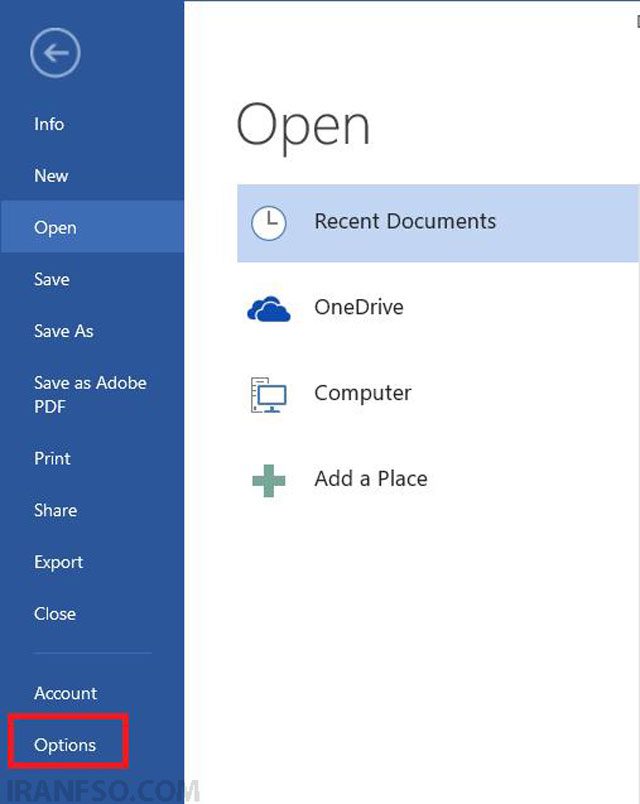Select the OneDrive label
The width and height of the screenshot is (640, 804).
point(359,307)
